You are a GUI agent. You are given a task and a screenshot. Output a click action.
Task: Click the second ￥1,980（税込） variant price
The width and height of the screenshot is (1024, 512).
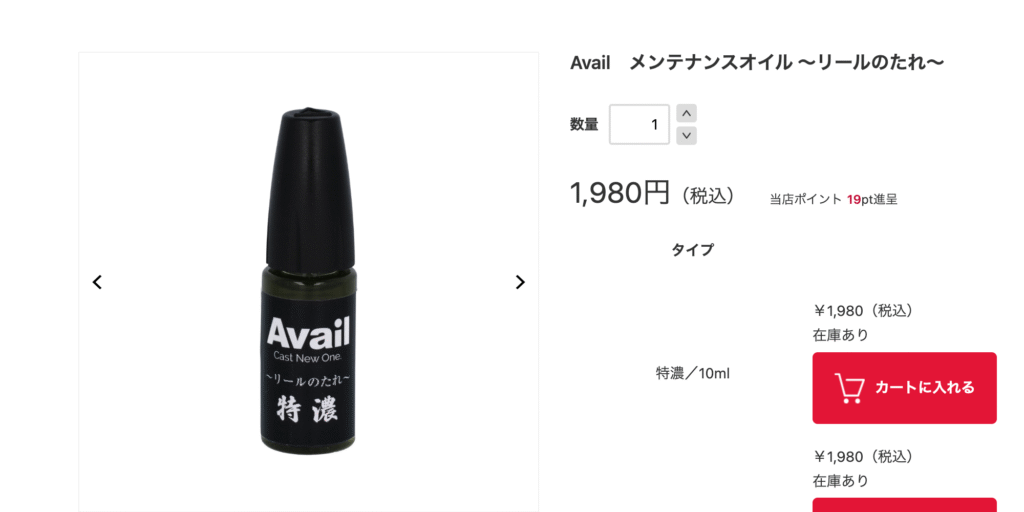coord(863,456)
